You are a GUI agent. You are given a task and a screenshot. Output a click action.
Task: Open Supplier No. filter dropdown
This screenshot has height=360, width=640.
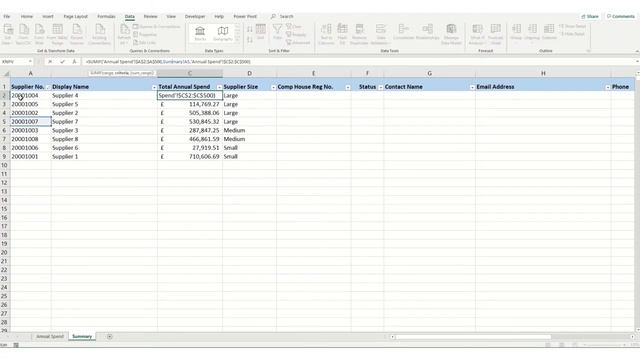point(48,87)
